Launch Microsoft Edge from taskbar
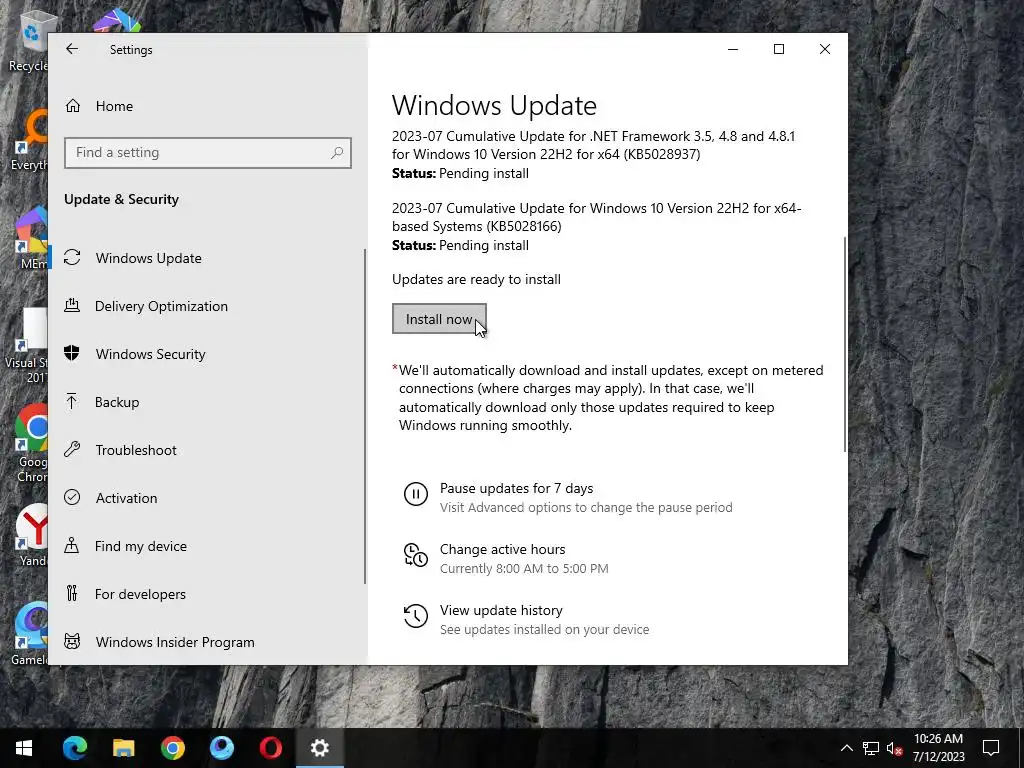This screenshot has height=768, width=1024. (x=74, y=748)
